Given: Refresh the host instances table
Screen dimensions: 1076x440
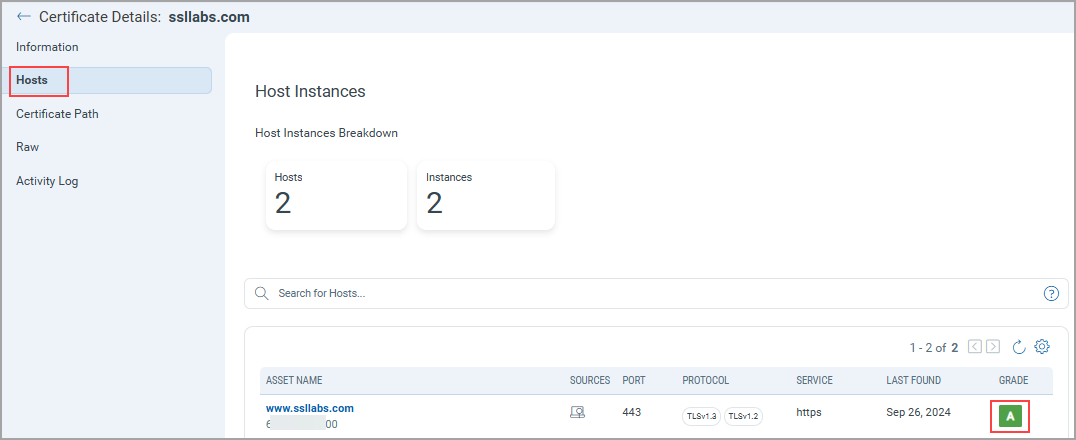Looking at the screenshot, I should tap(1019, 347).
